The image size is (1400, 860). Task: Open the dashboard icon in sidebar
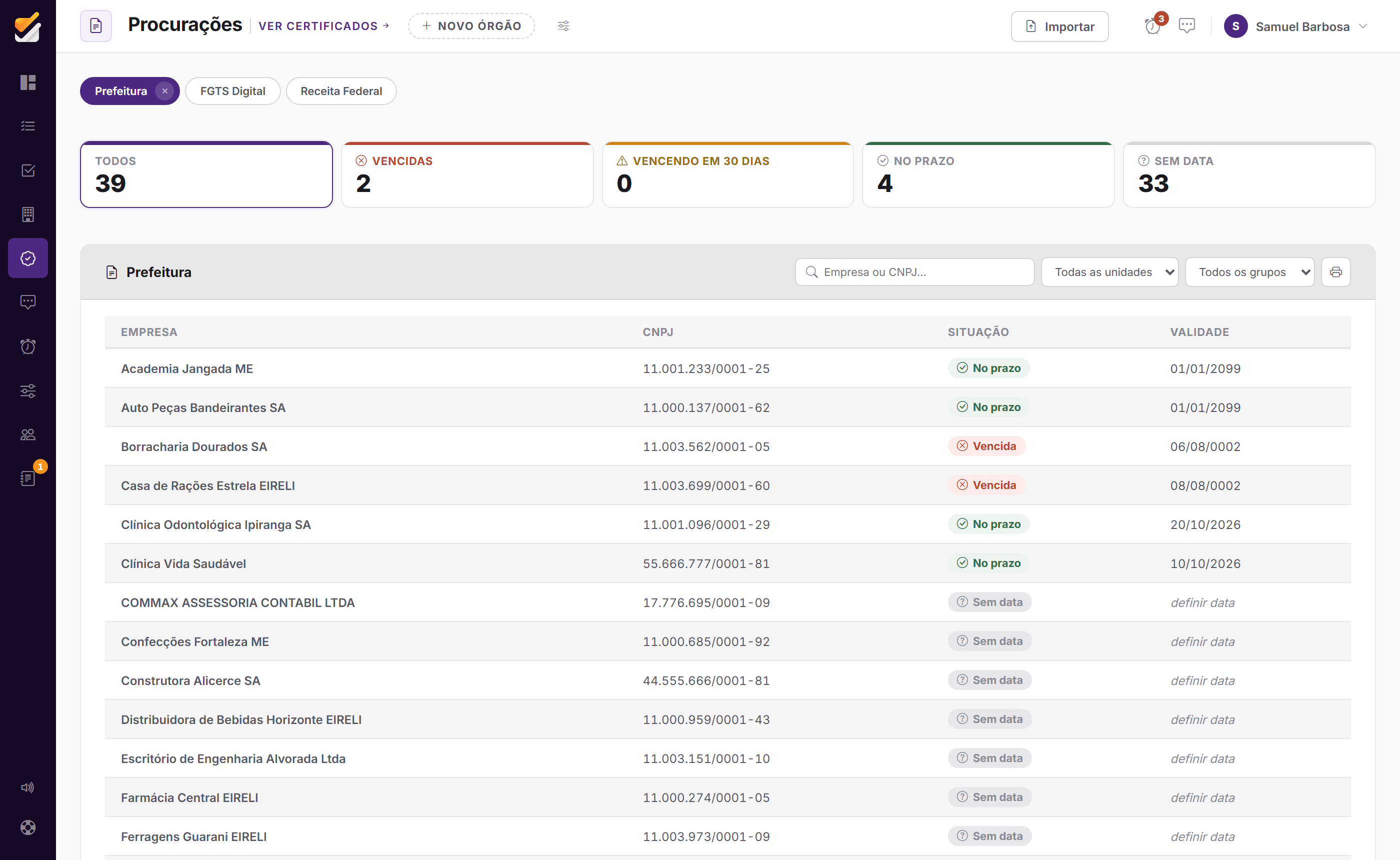click(28, 82)
